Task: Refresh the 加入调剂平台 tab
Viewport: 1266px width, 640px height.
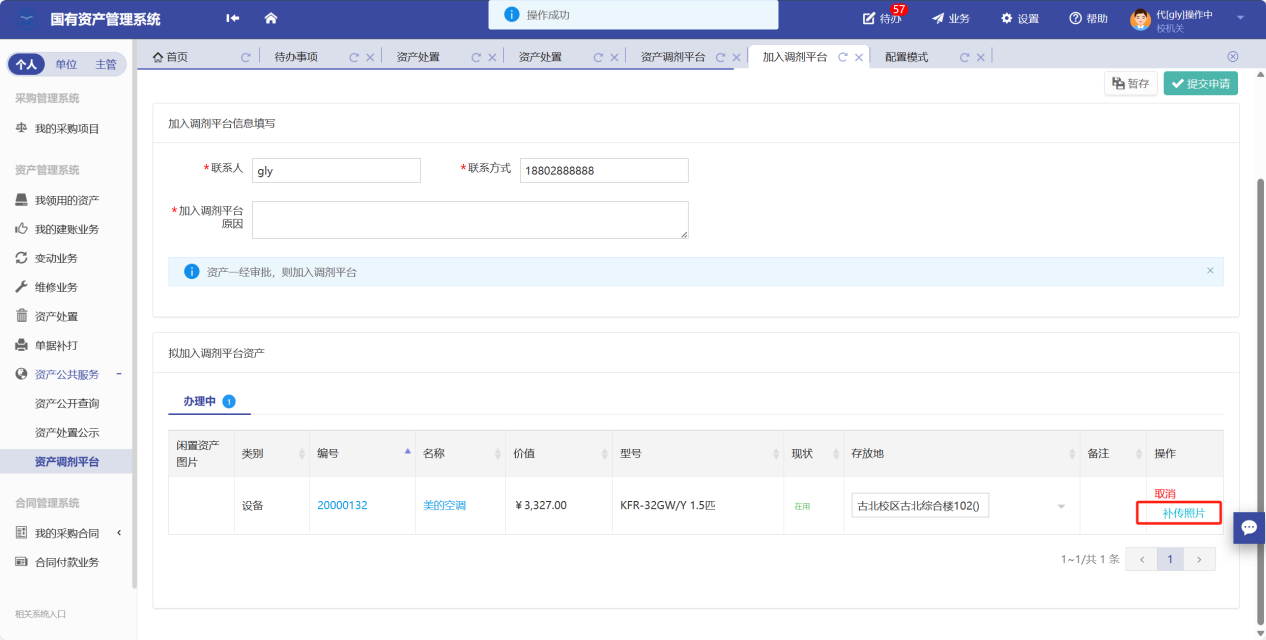Action: click(x=843, y=58)
